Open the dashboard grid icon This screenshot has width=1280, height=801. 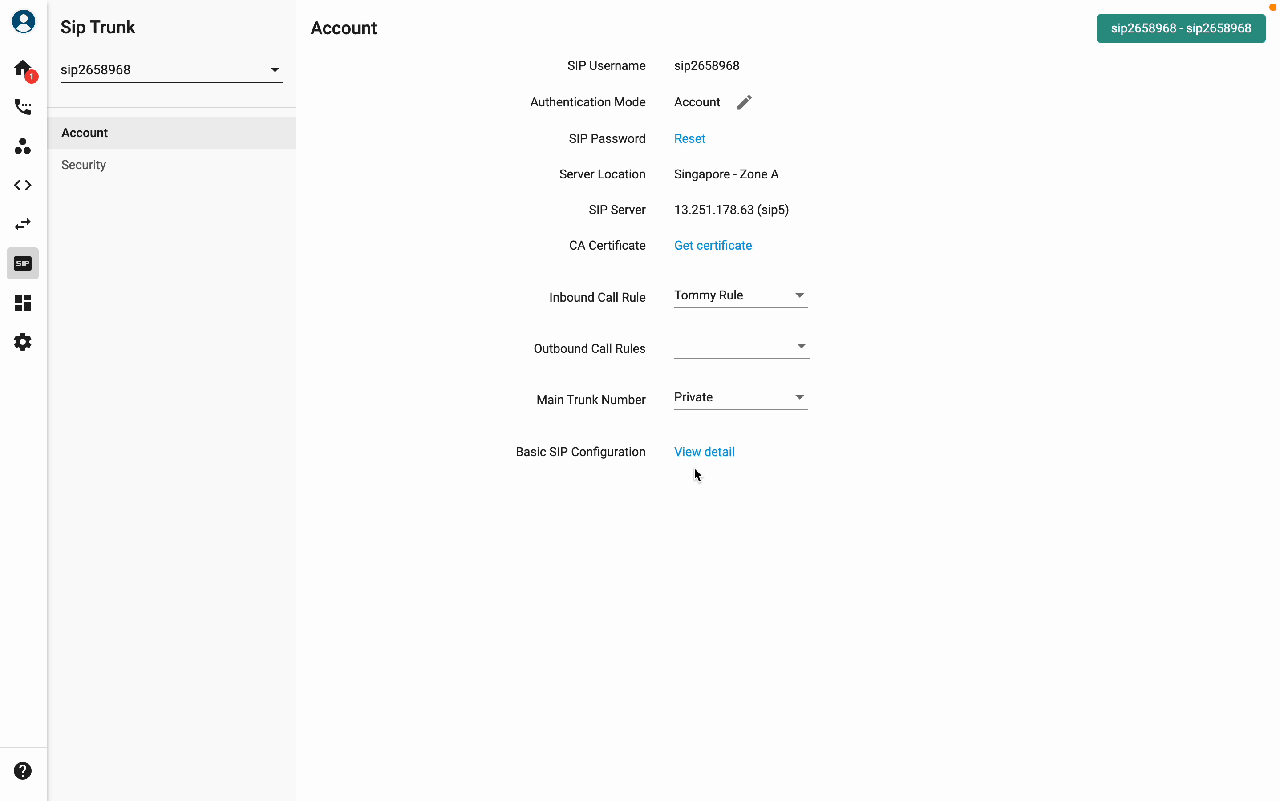pyautogui.click(x=23, y=303)
